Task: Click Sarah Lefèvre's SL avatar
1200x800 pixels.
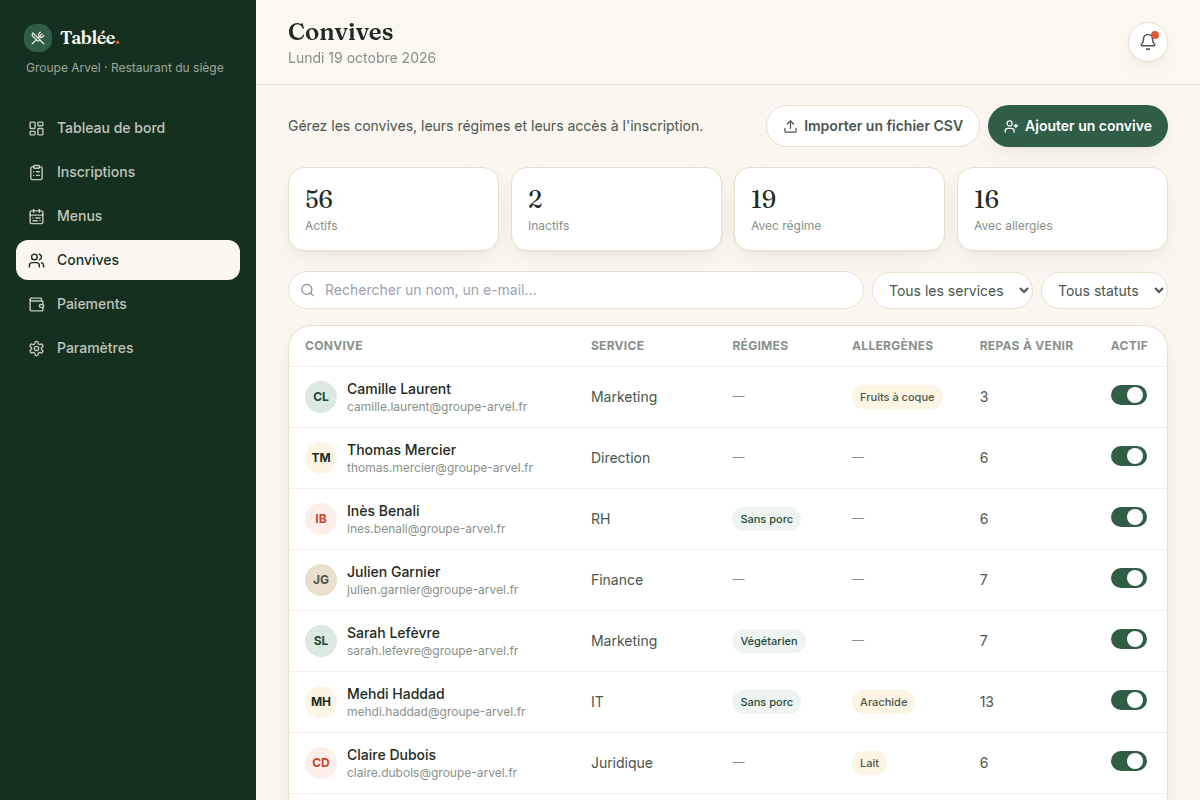Action: [x=321, y=641]
